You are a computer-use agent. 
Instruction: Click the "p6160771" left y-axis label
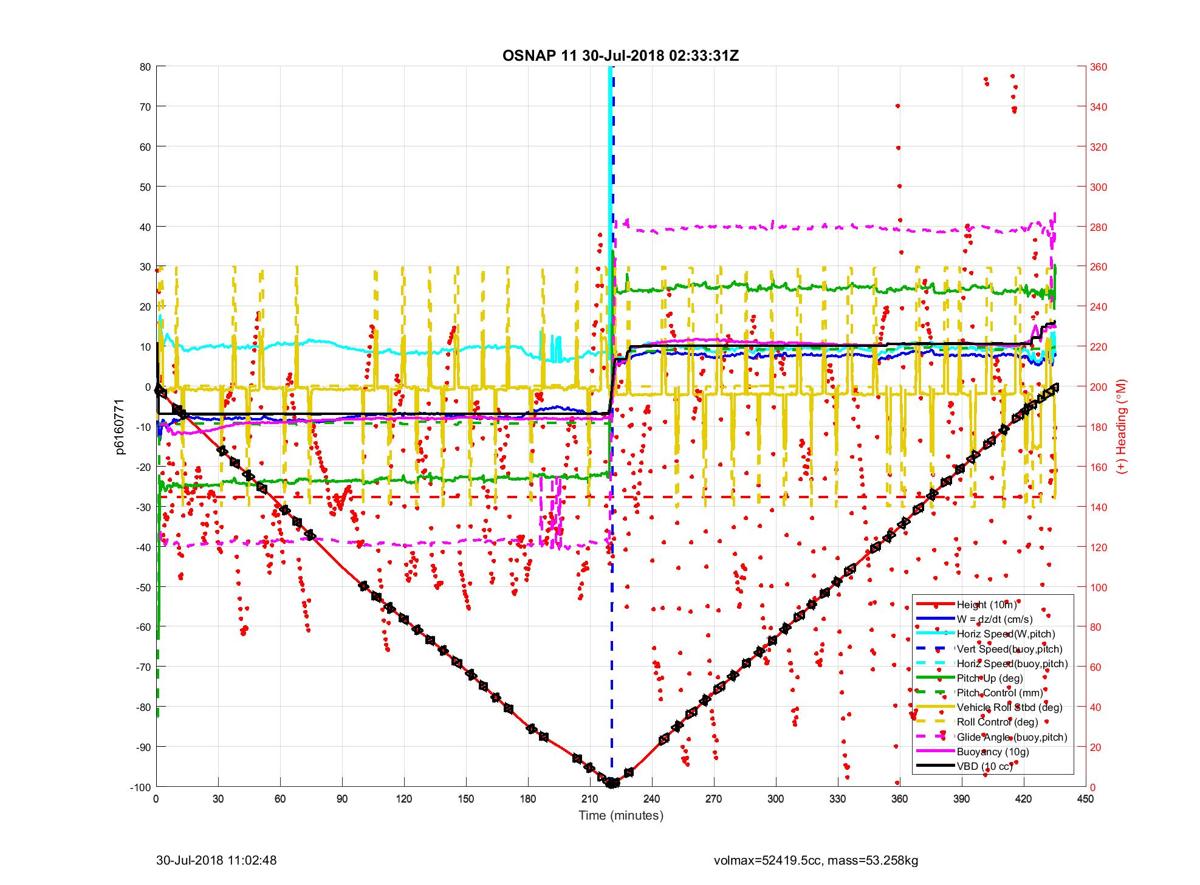[118, 427]
